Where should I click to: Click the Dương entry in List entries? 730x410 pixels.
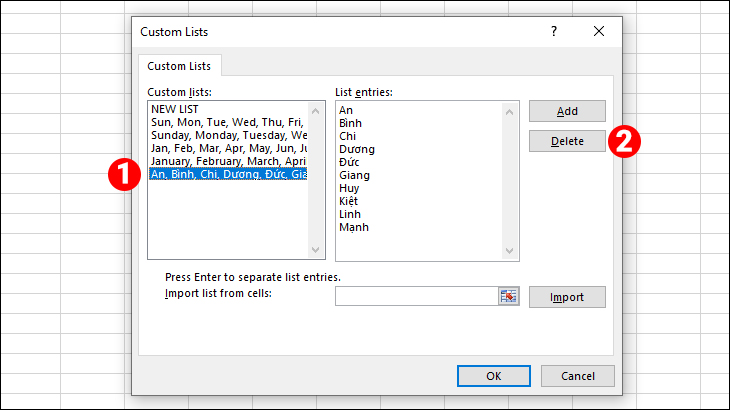(x=357, y=148)
